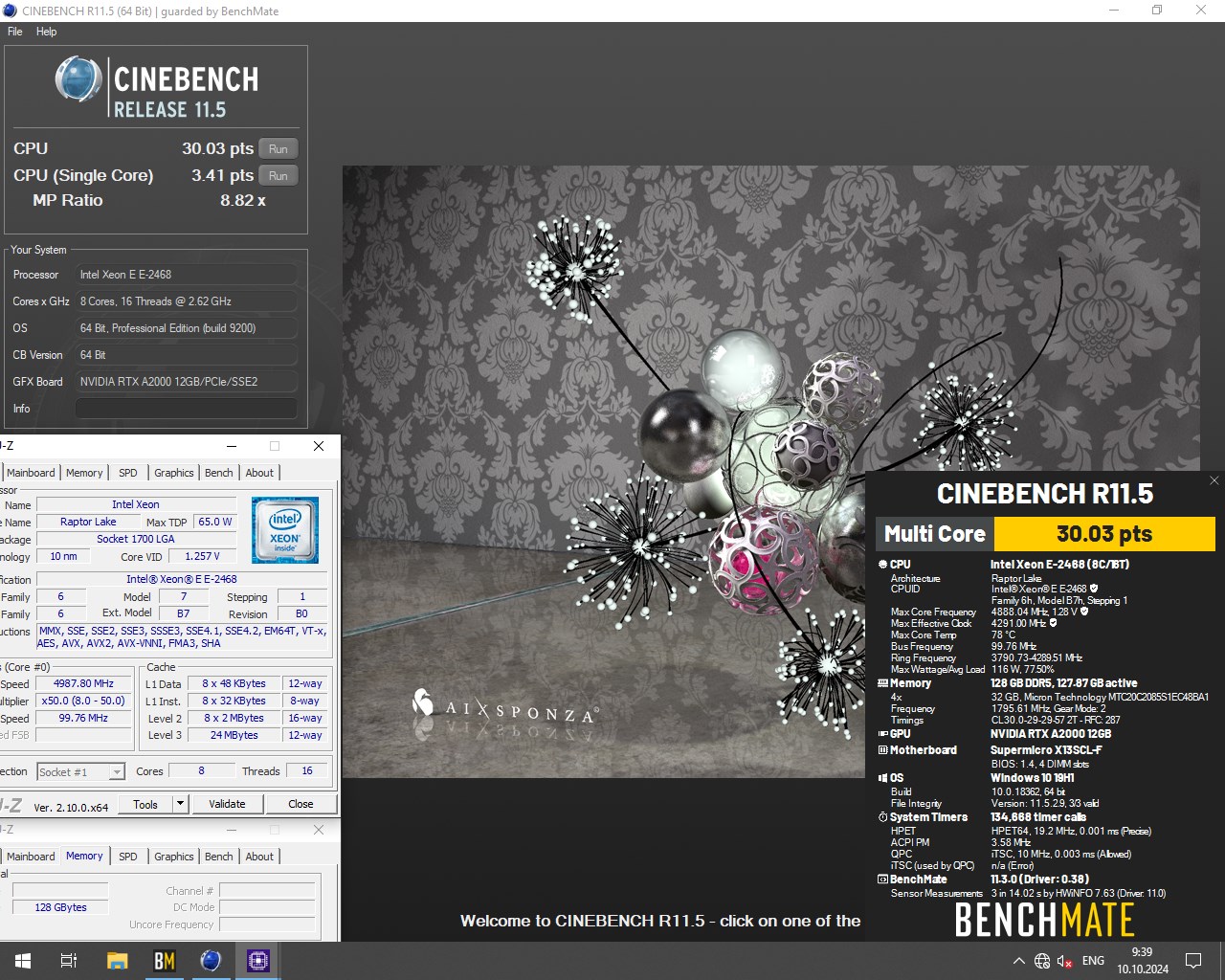
Task: Open BenchMate from the taskbar
Action: tap(165, 961)
